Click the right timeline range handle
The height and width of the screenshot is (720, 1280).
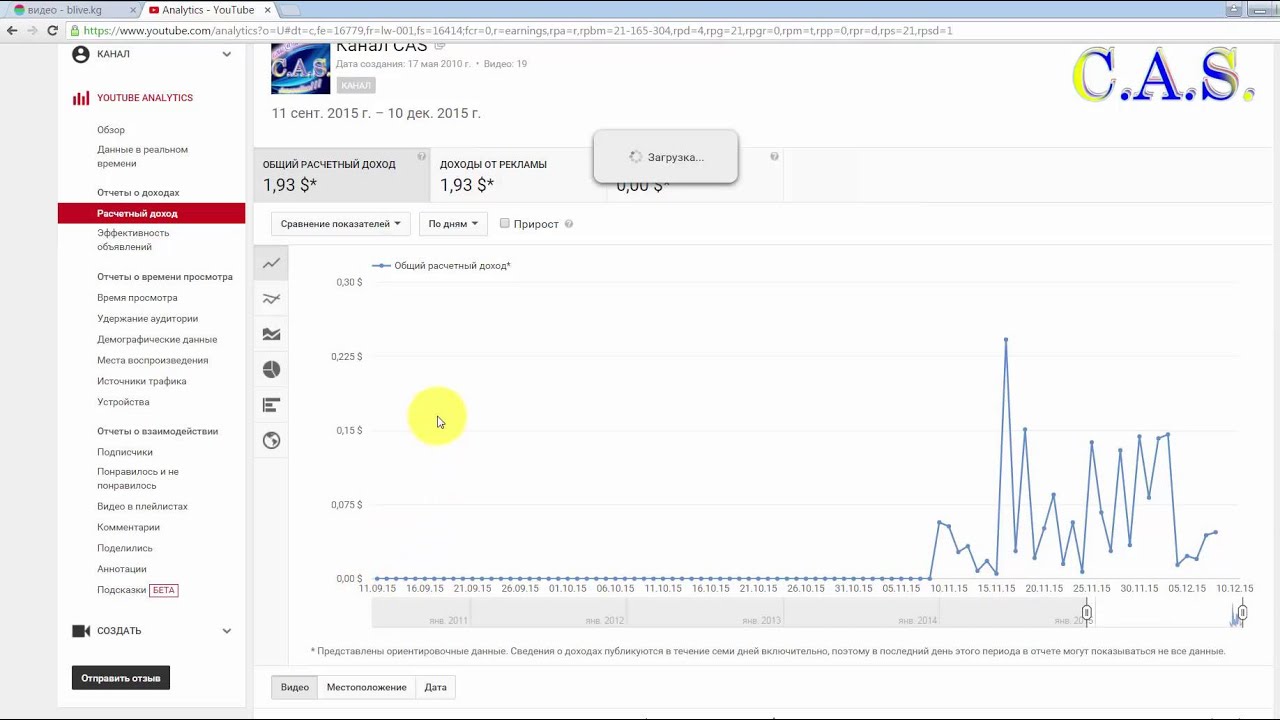pyautogui.click(x=1242, y=612)
